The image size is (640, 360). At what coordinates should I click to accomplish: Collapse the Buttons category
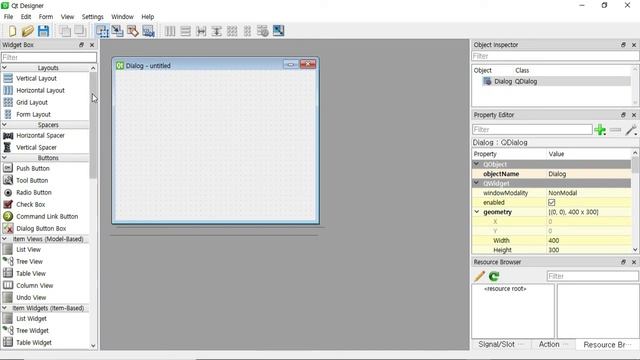pyautogui.click(x=5, y=158)
